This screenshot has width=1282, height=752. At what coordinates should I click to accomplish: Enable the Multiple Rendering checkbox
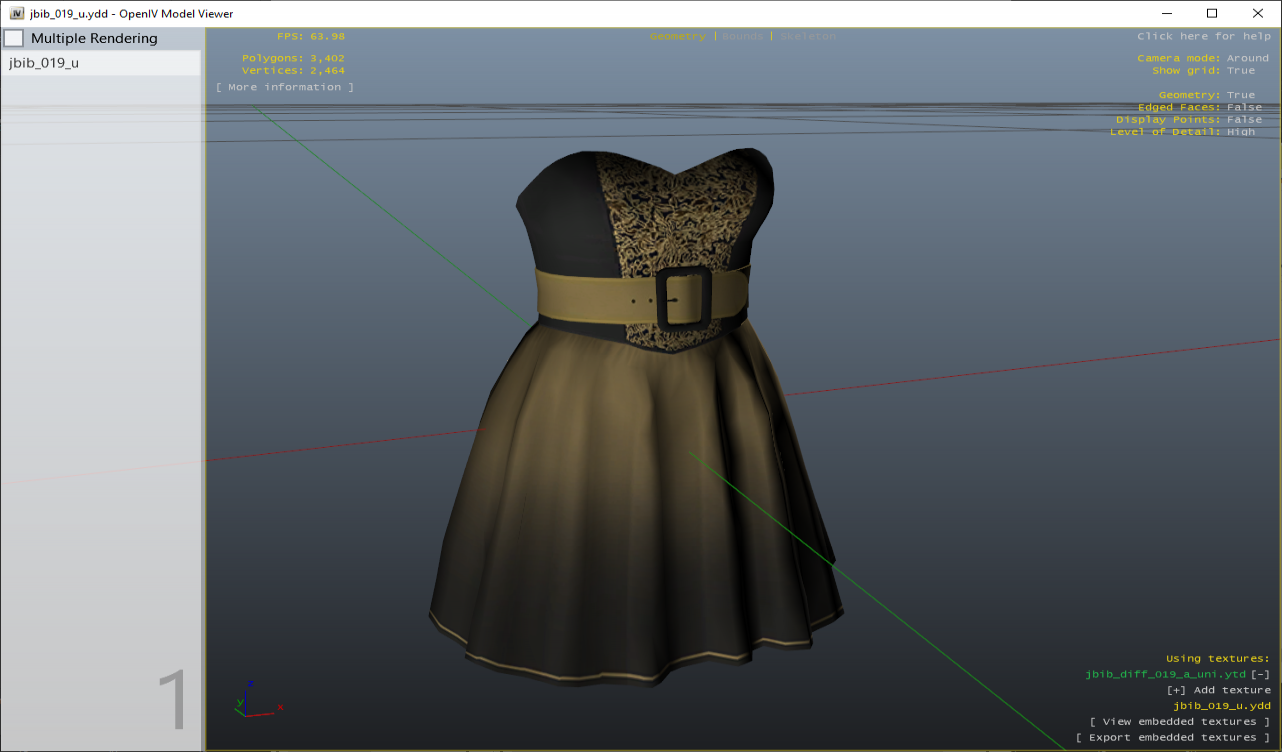[x=14, y=37]
